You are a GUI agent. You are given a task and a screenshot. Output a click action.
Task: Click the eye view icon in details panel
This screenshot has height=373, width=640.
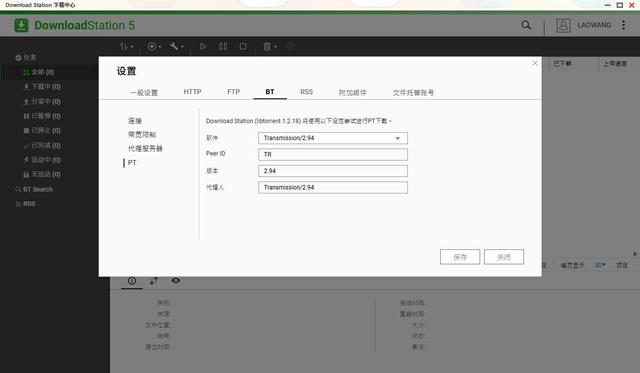click(176, 281)
